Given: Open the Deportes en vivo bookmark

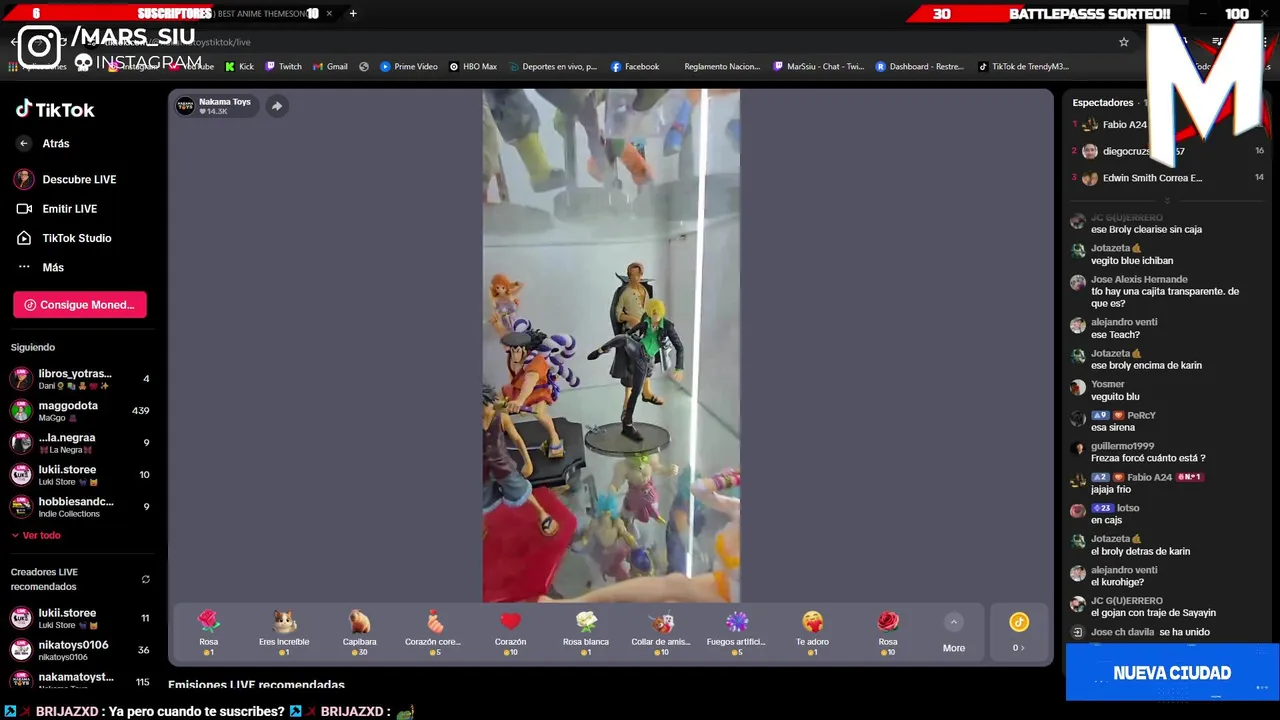Looking at the screenshot, I should (551, 67).
